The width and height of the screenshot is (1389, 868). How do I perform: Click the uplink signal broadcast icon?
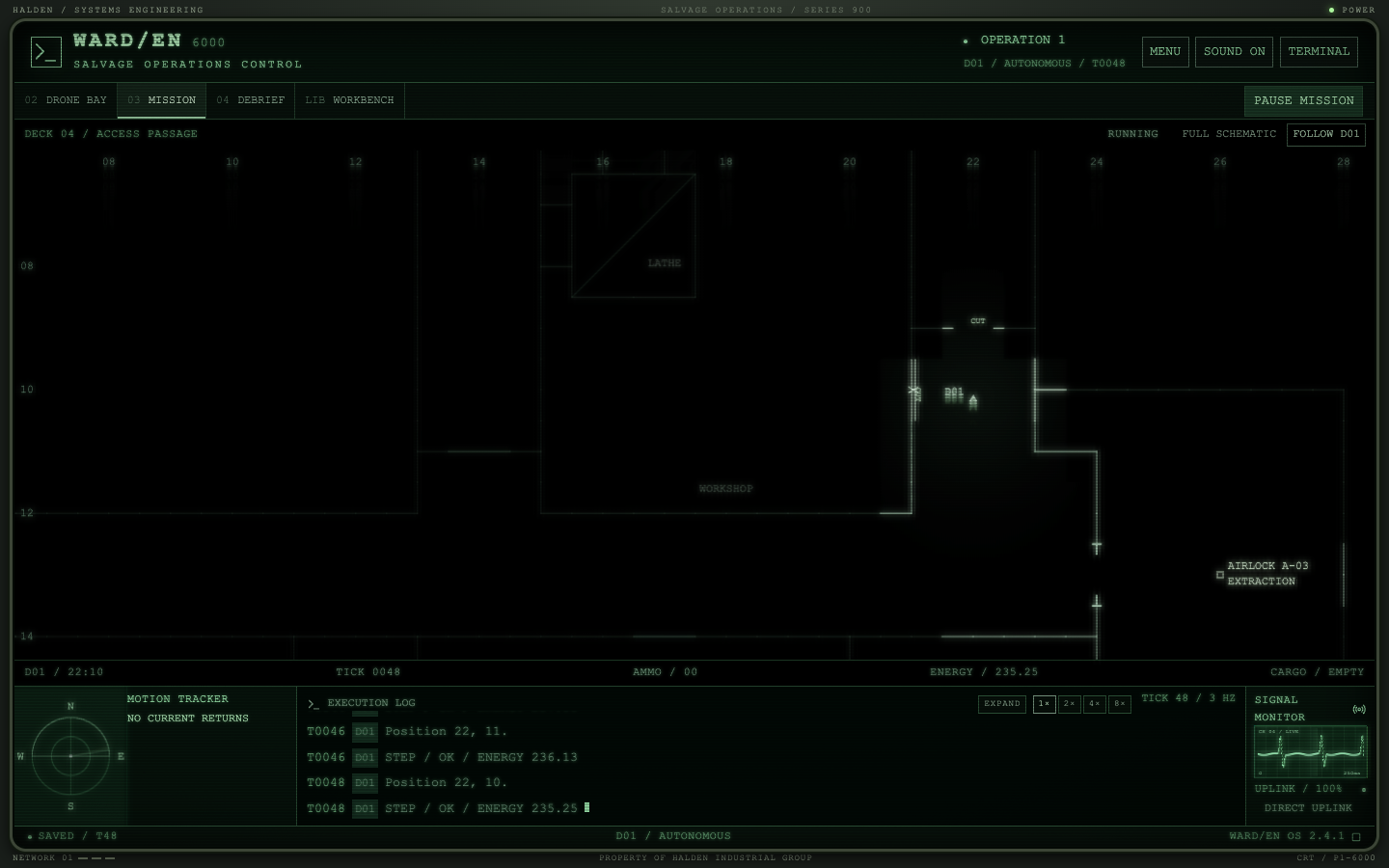[x=1359, y=710]
